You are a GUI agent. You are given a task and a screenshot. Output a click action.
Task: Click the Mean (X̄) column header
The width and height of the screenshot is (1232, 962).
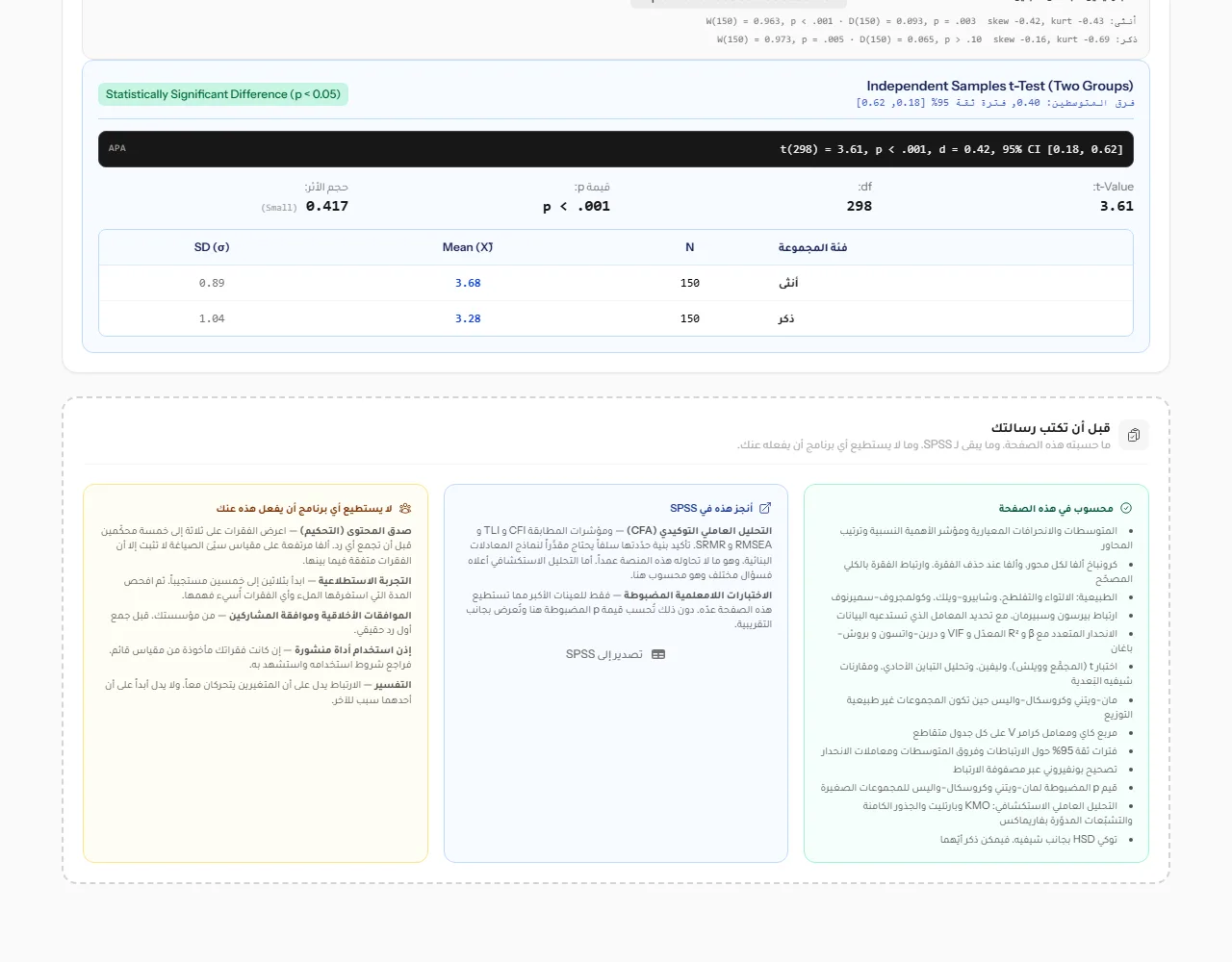(x=468, y=247)
